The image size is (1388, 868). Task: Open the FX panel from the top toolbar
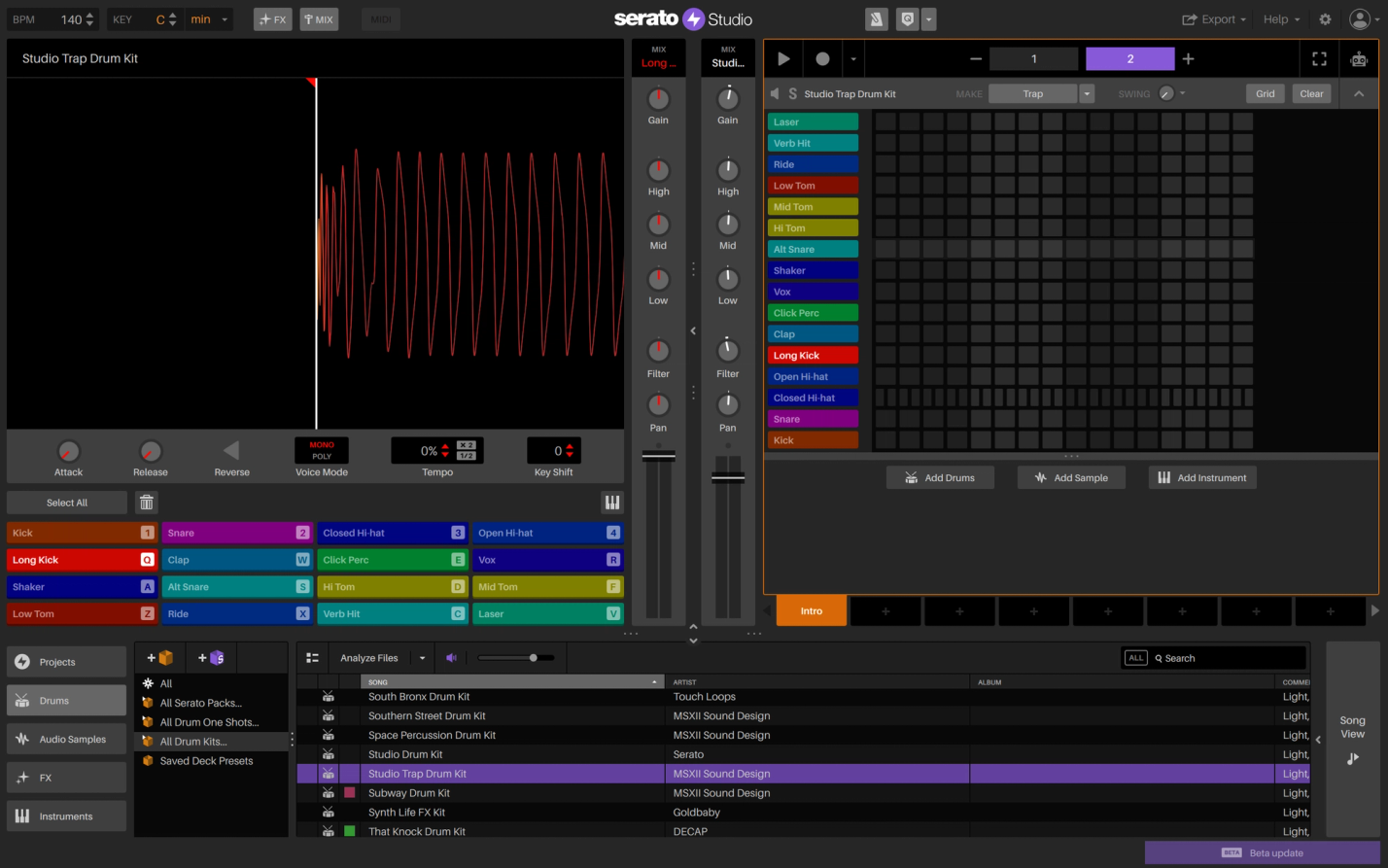(x=272, y=18)
